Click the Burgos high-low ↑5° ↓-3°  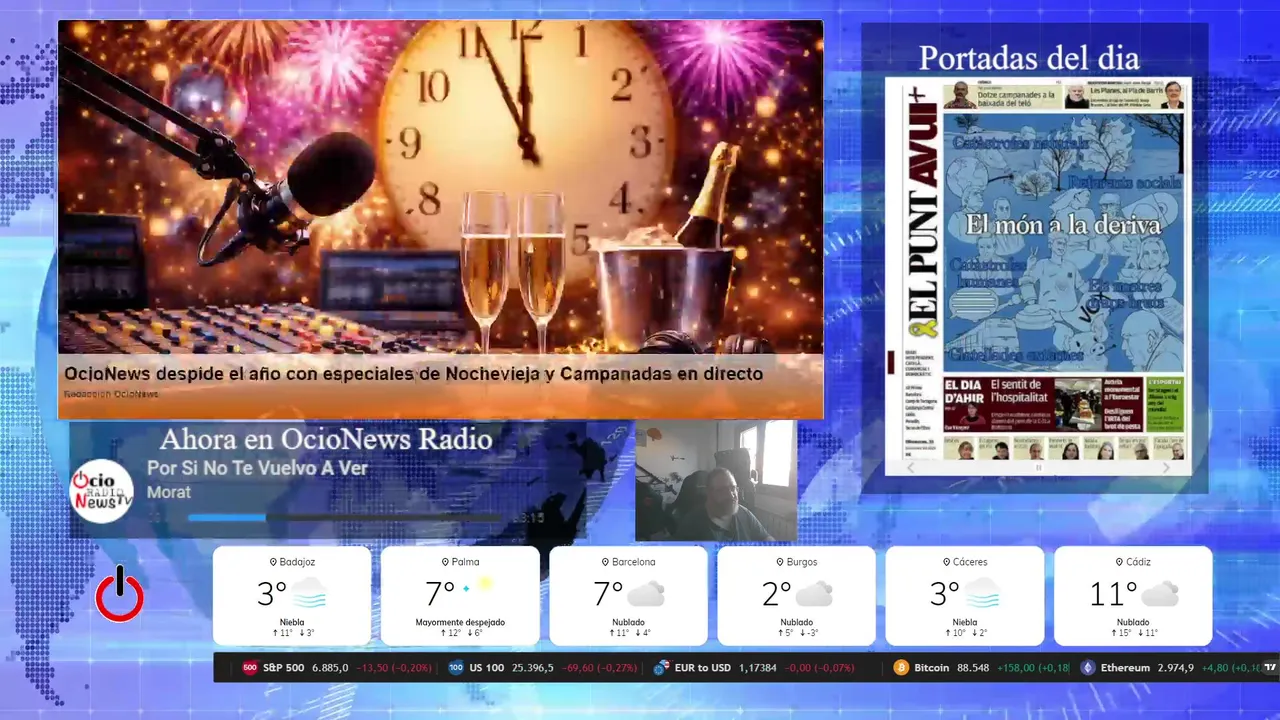pyautogui.click(x=796, y=633)
